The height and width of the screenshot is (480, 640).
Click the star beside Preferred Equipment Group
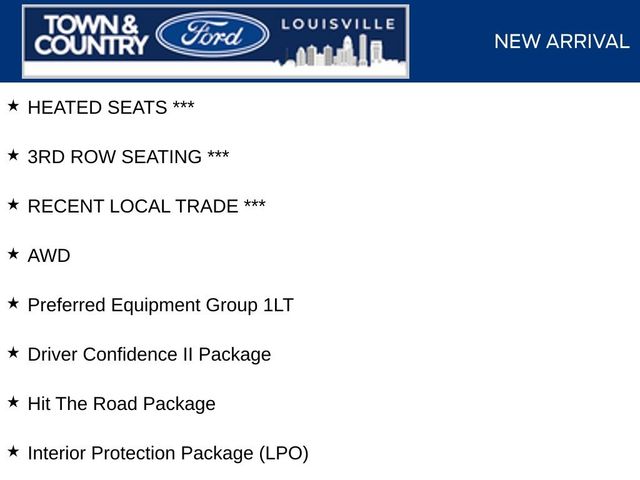coord(13,304)
